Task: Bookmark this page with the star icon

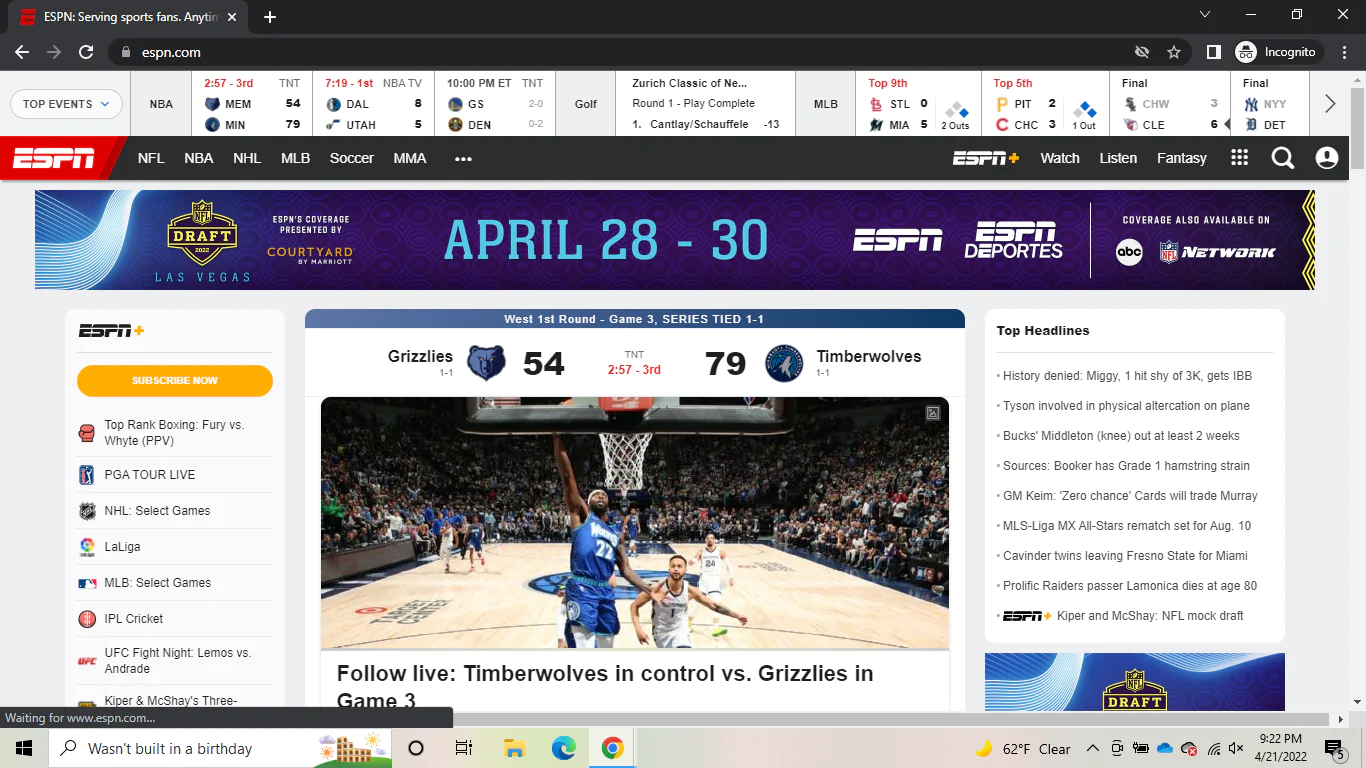Action: 1174,52
